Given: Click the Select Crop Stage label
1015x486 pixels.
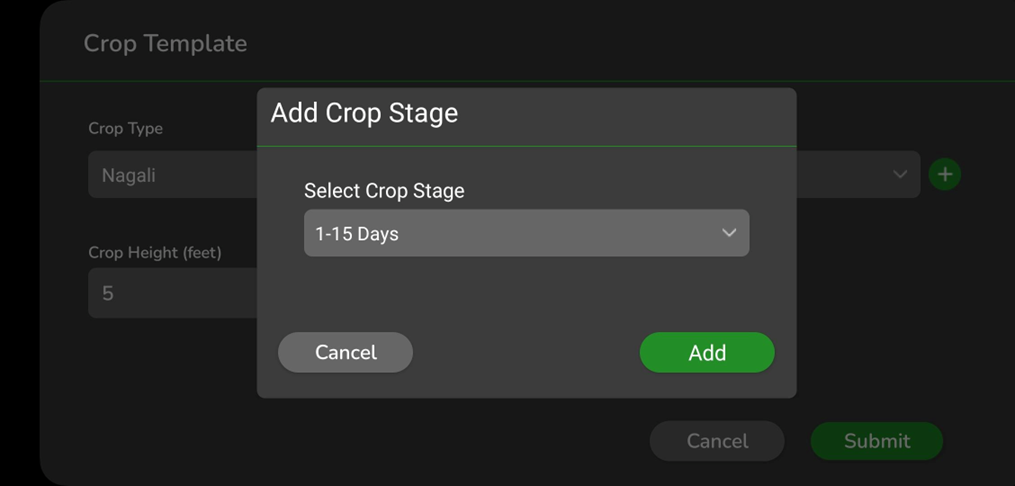Looking at the screenshot, I should point(384,190).
